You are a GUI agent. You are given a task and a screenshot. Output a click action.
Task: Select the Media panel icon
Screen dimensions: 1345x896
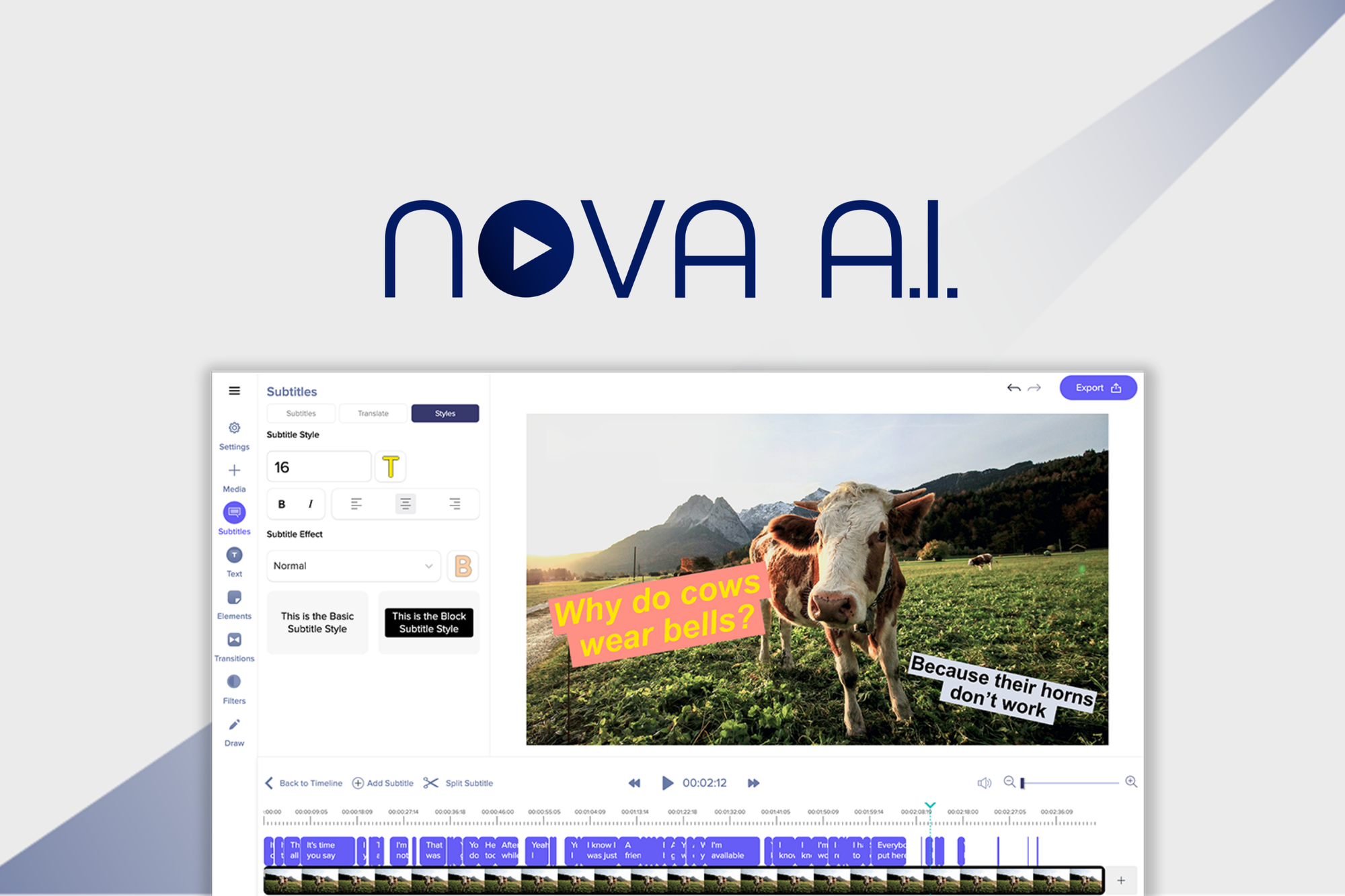pyautogui.click(x=235, y=471)
